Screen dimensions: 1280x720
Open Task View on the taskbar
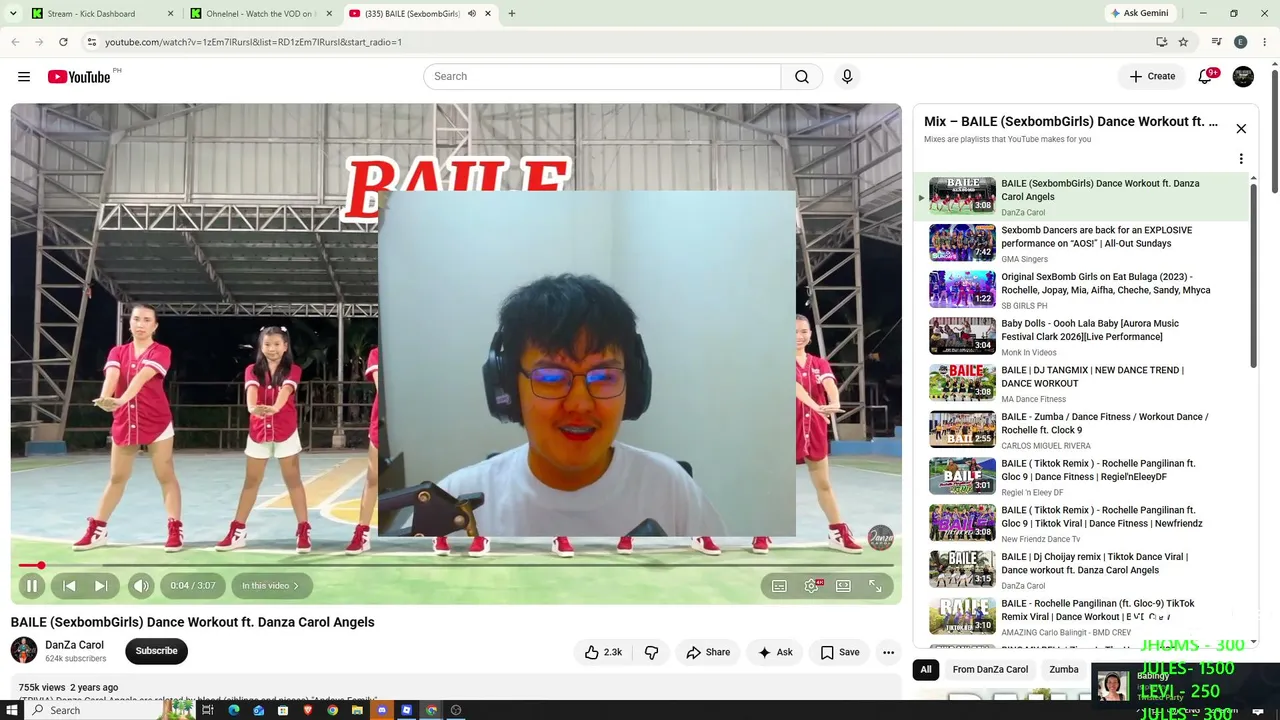coord(208,710)
